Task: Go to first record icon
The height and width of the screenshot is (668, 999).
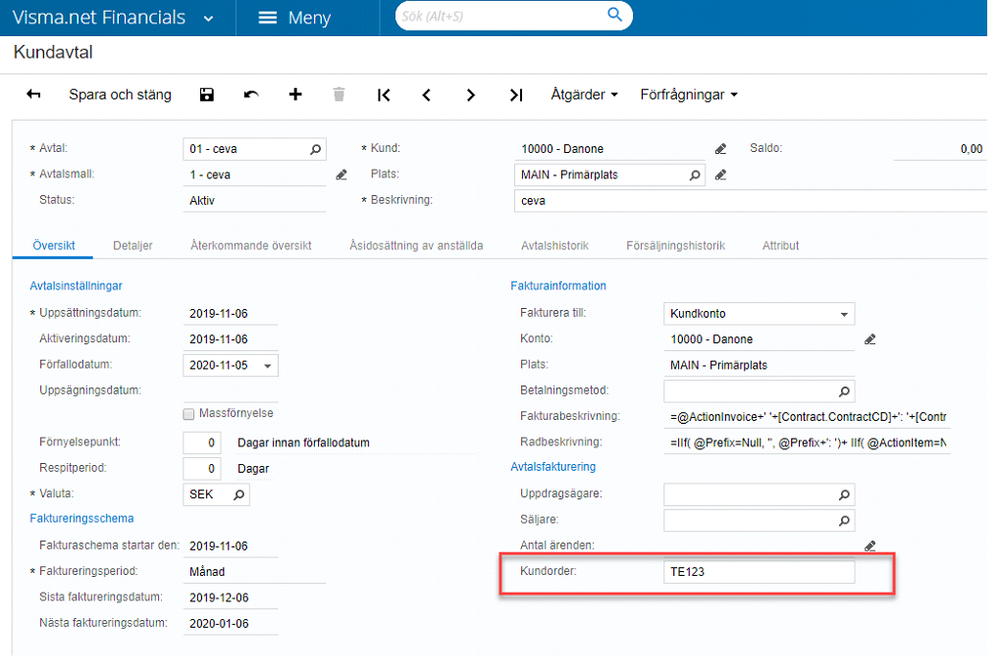Action: point(384,95)
